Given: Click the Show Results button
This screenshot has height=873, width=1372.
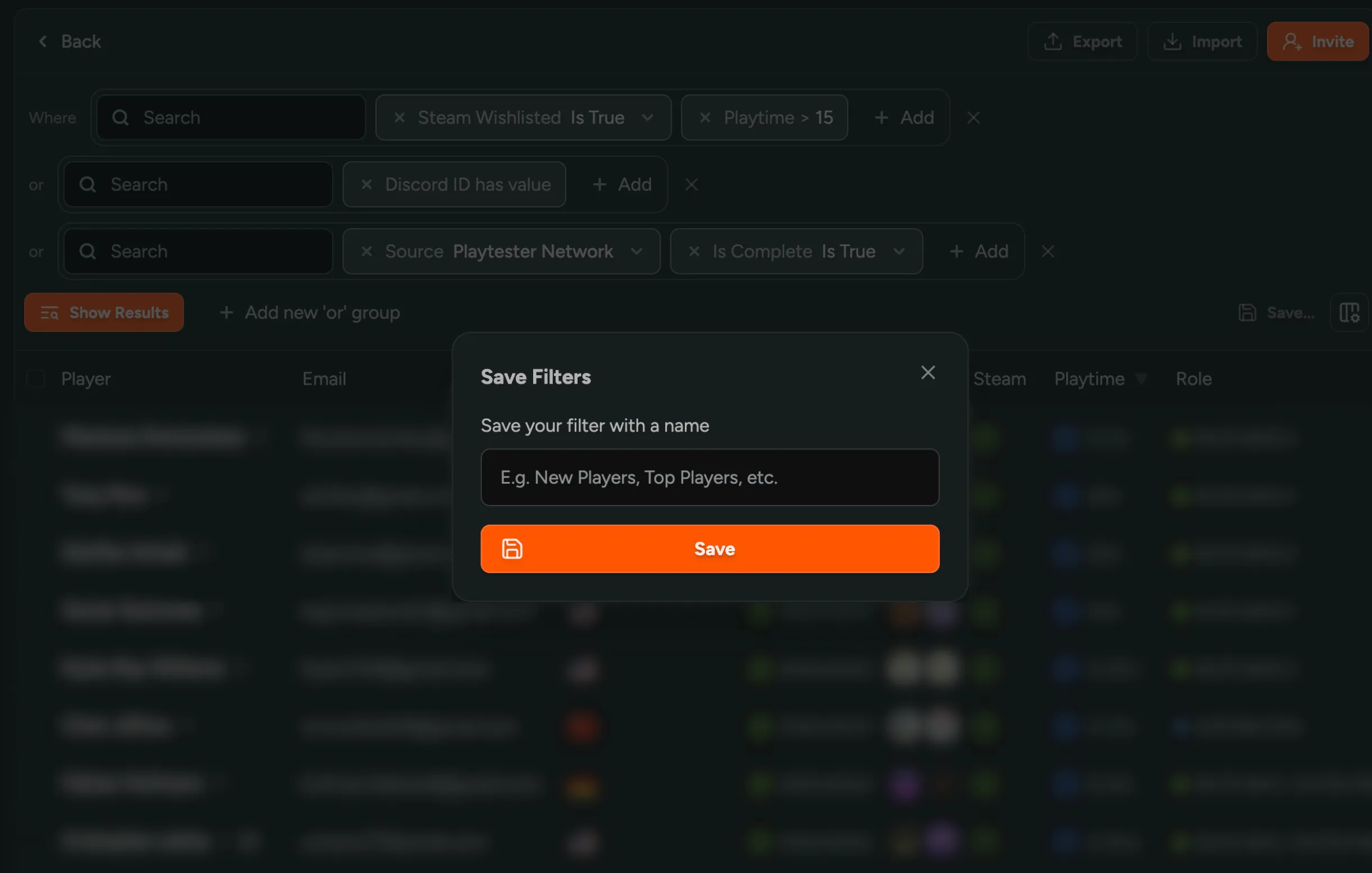Looking at the screenshot, I should point(104,312).
